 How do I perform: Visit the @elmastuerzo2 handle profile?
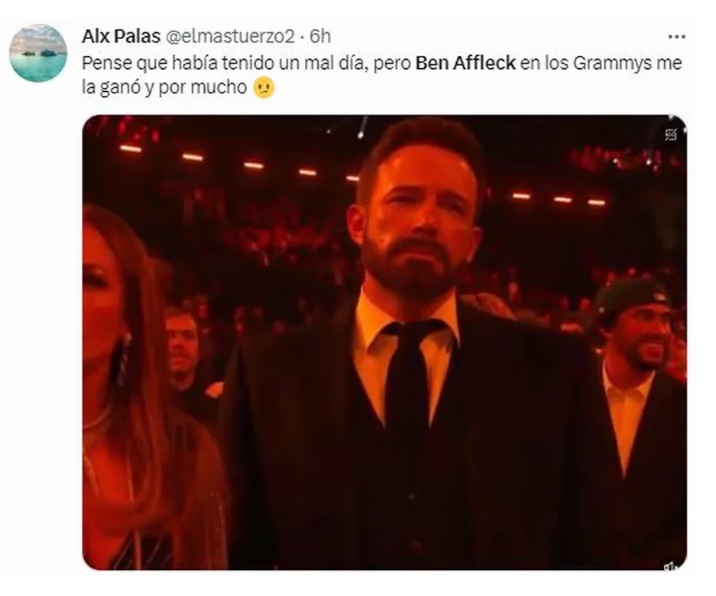pyautogui.click(x=229, y=37)
